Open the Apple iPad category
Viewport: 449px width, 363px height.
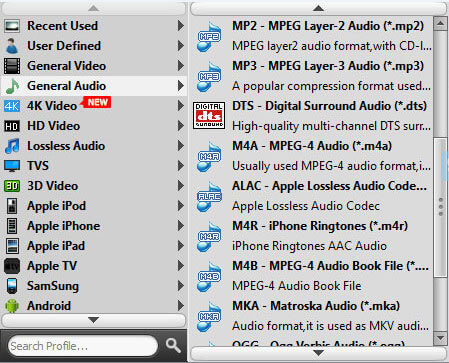tap(94, 246)
